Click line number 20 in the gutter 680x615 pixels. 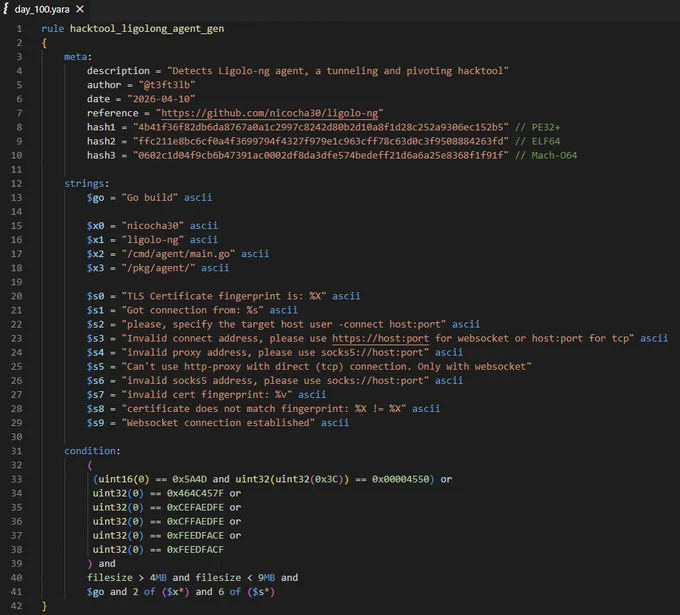pyautogui.click(x=16, y=296)
